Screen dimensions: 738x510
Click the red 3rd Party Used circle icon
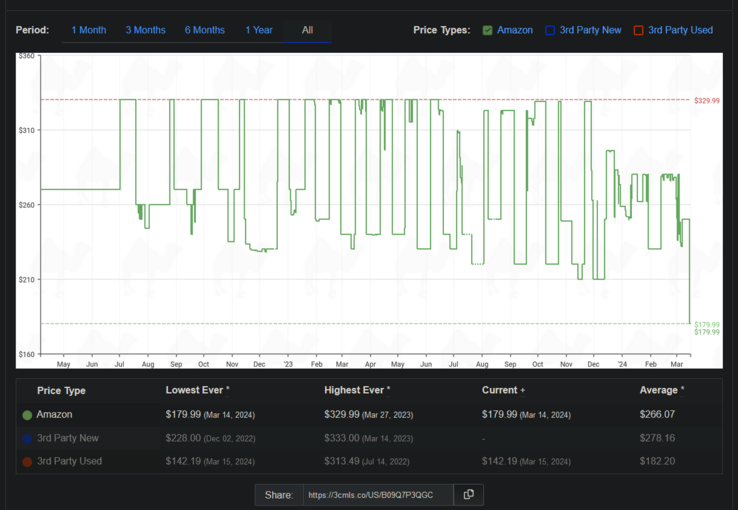[x=27, y=461]
